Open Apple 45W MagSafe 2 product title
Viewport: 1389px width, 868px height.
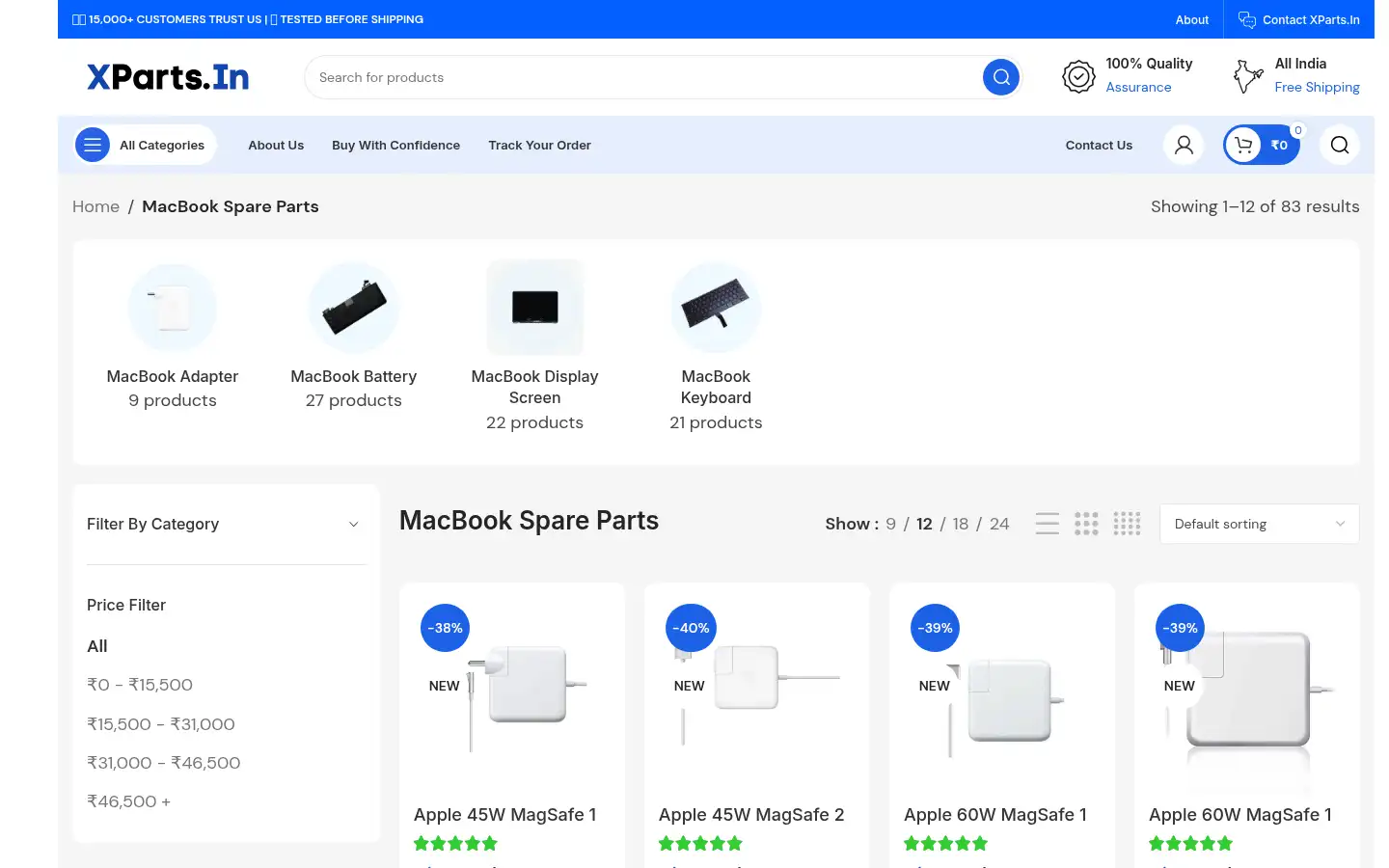[751, 815]
